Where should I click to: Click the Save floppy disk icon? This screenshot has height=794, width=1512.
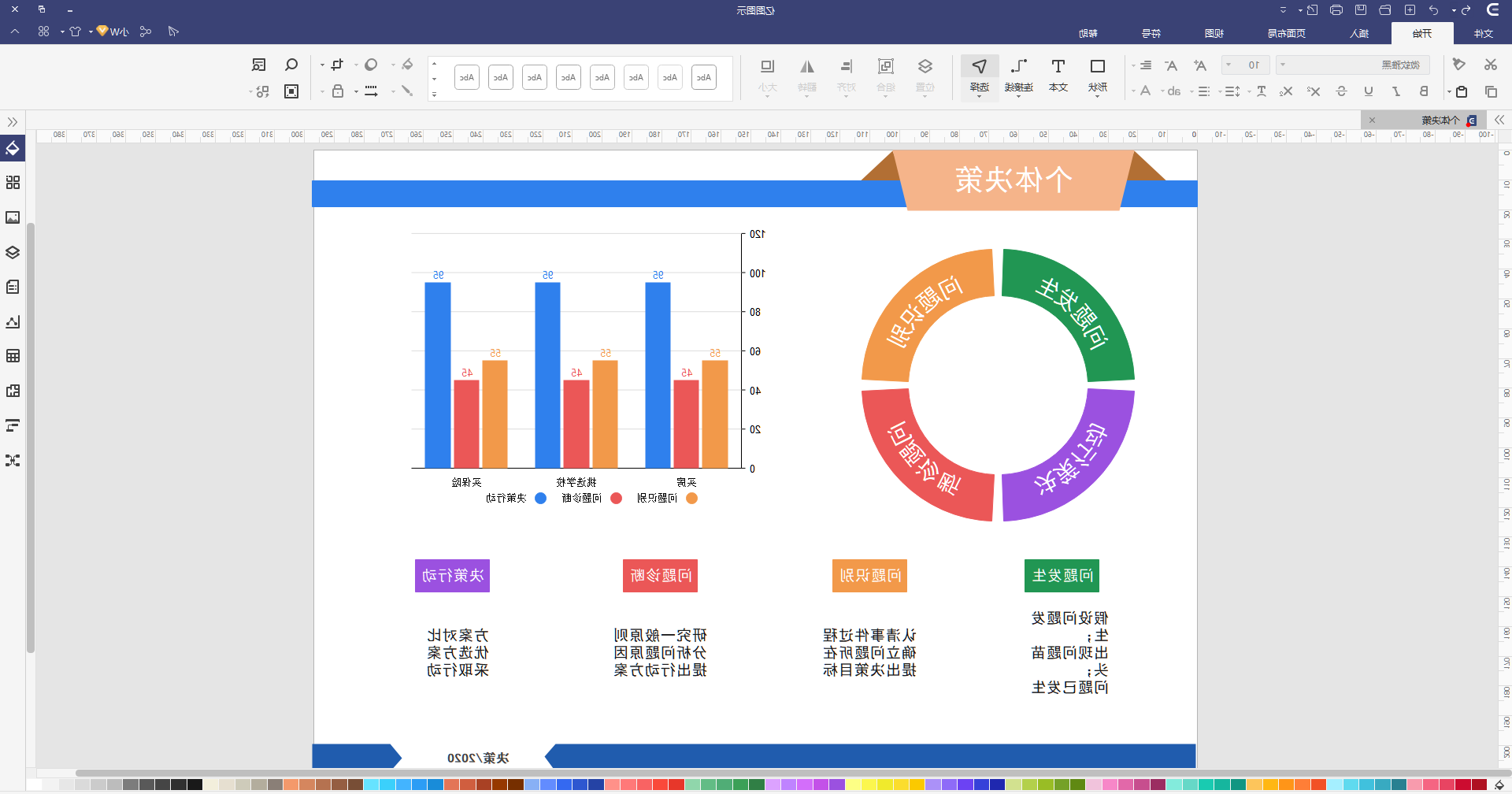(1360, 10)
